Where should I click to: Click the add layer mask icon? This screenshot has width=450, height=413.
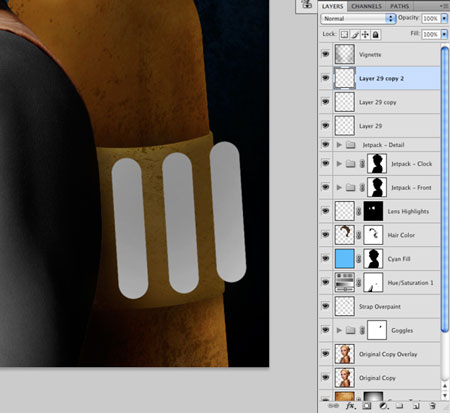point(367,406)
